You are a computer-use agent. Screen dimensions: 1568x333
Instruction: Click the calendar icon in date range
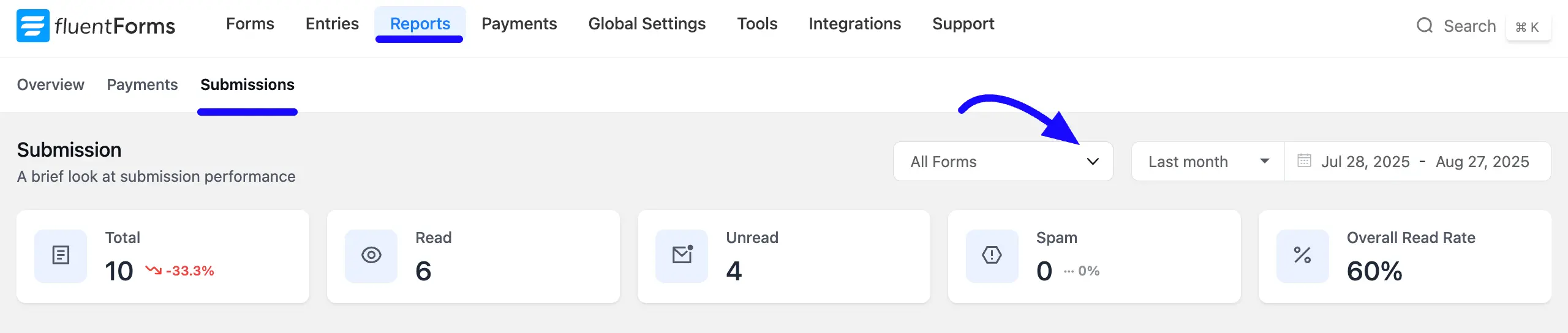click(1304, 161)
